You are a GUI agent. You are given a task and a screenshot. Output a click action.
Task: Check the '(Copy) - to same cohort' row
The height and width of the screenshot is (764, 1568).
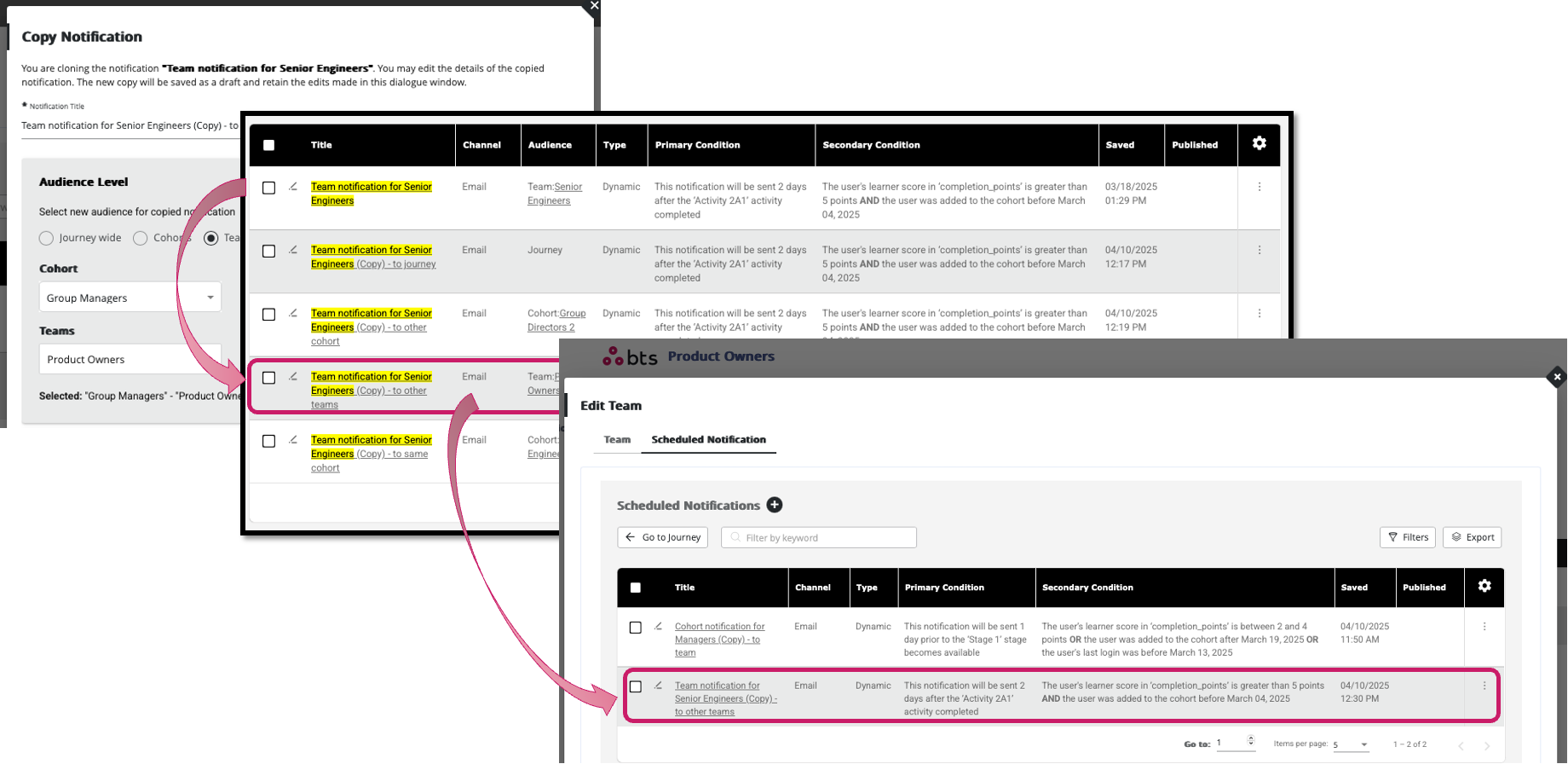(268, 441)
